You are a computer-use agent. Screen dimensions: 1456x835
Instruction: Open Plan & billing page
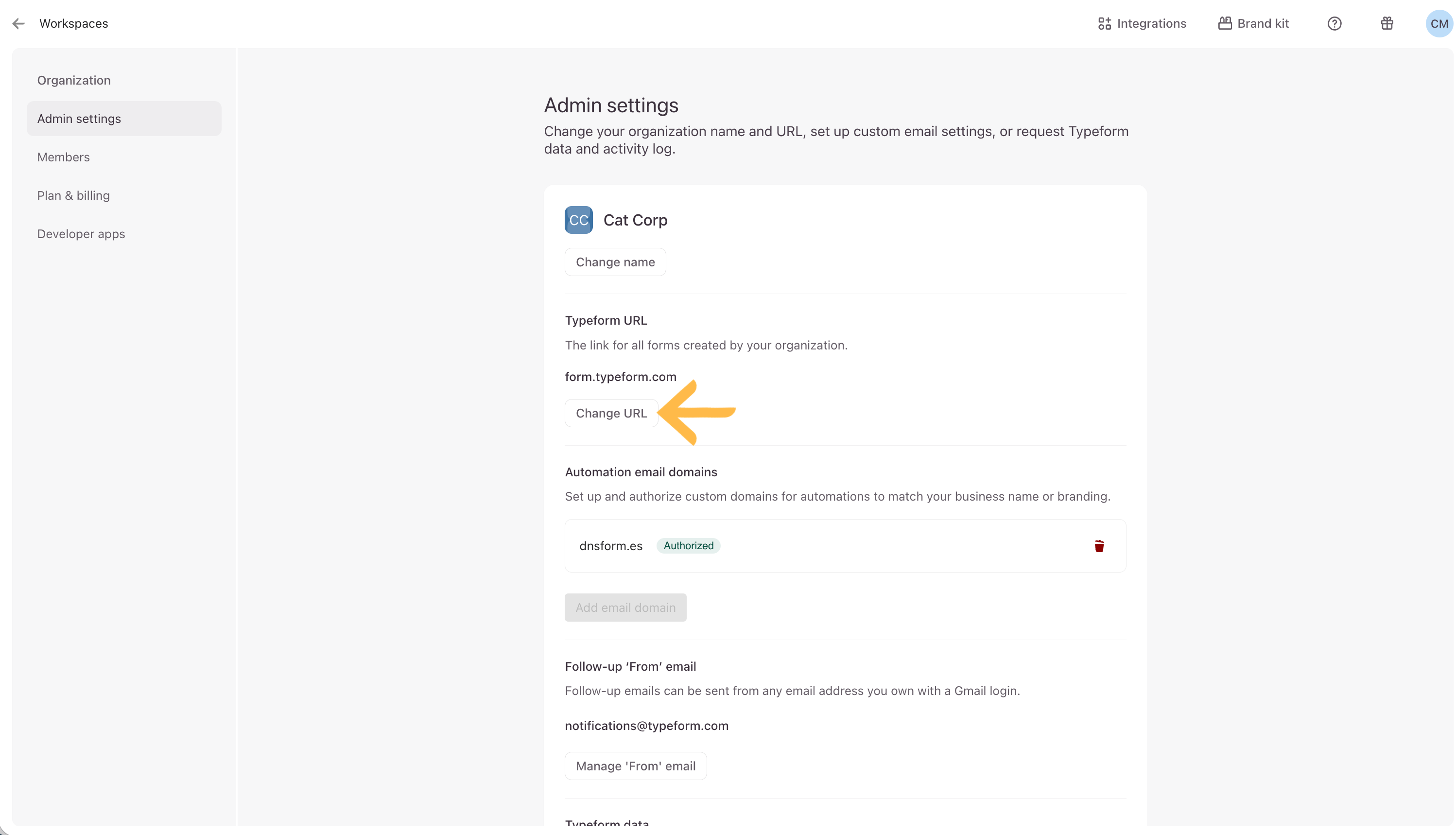73,195
